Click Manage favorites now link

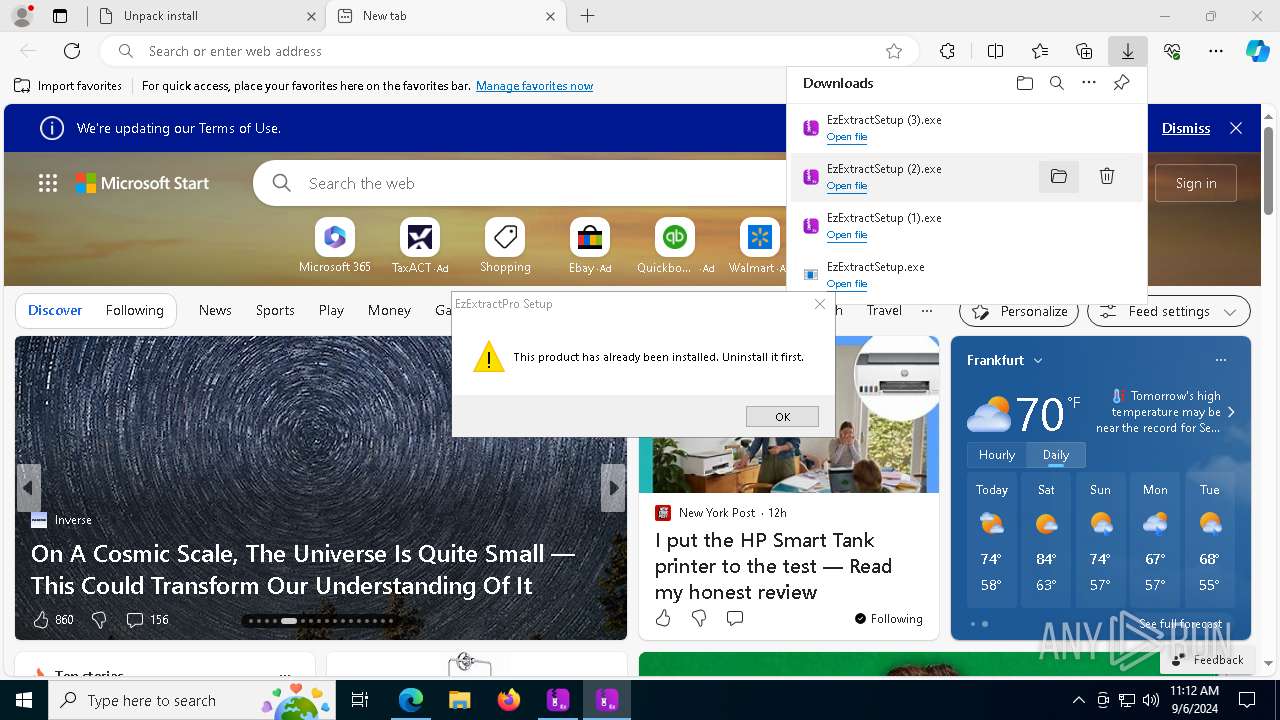coord(534,86)
